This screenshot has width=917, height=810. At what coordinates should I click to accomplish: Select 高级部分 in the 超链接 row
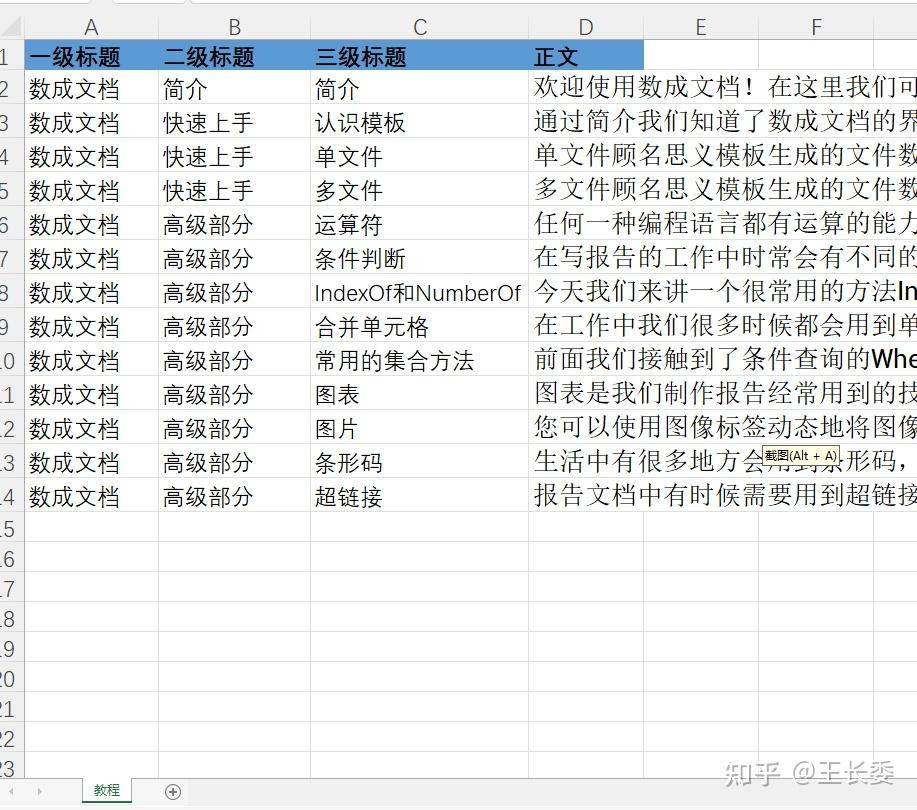(x=234, y=495)
